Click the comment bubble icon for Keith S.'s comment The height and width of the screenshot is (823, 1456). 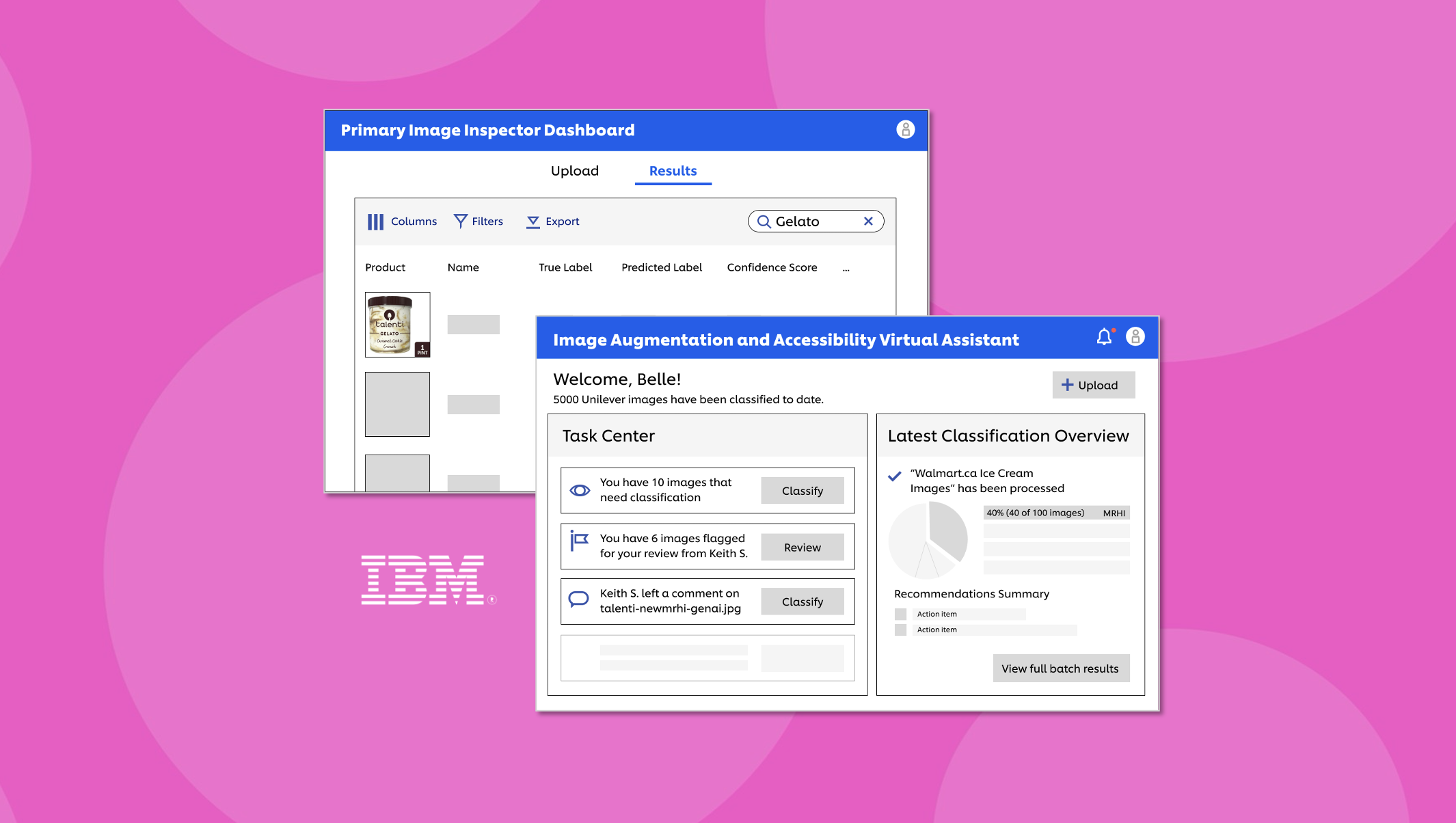point(578,598)
